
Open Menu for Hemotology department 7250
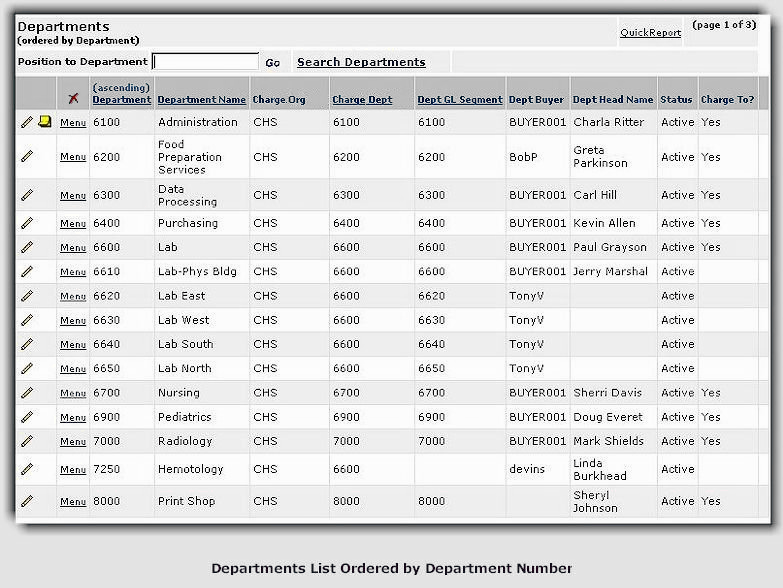click(73, 470)
